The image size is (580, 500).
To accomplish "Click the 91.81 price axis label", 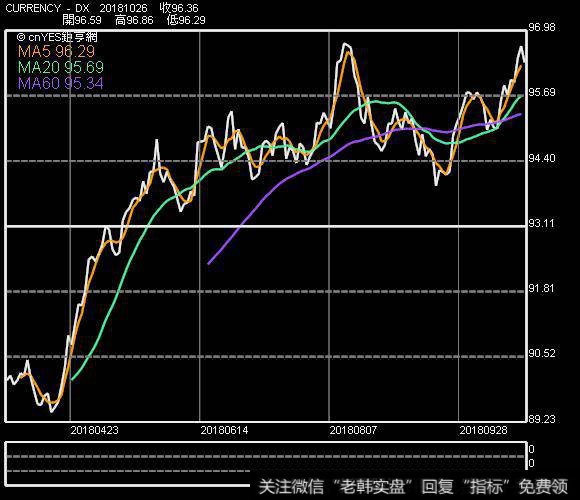I will click(542, 288).
